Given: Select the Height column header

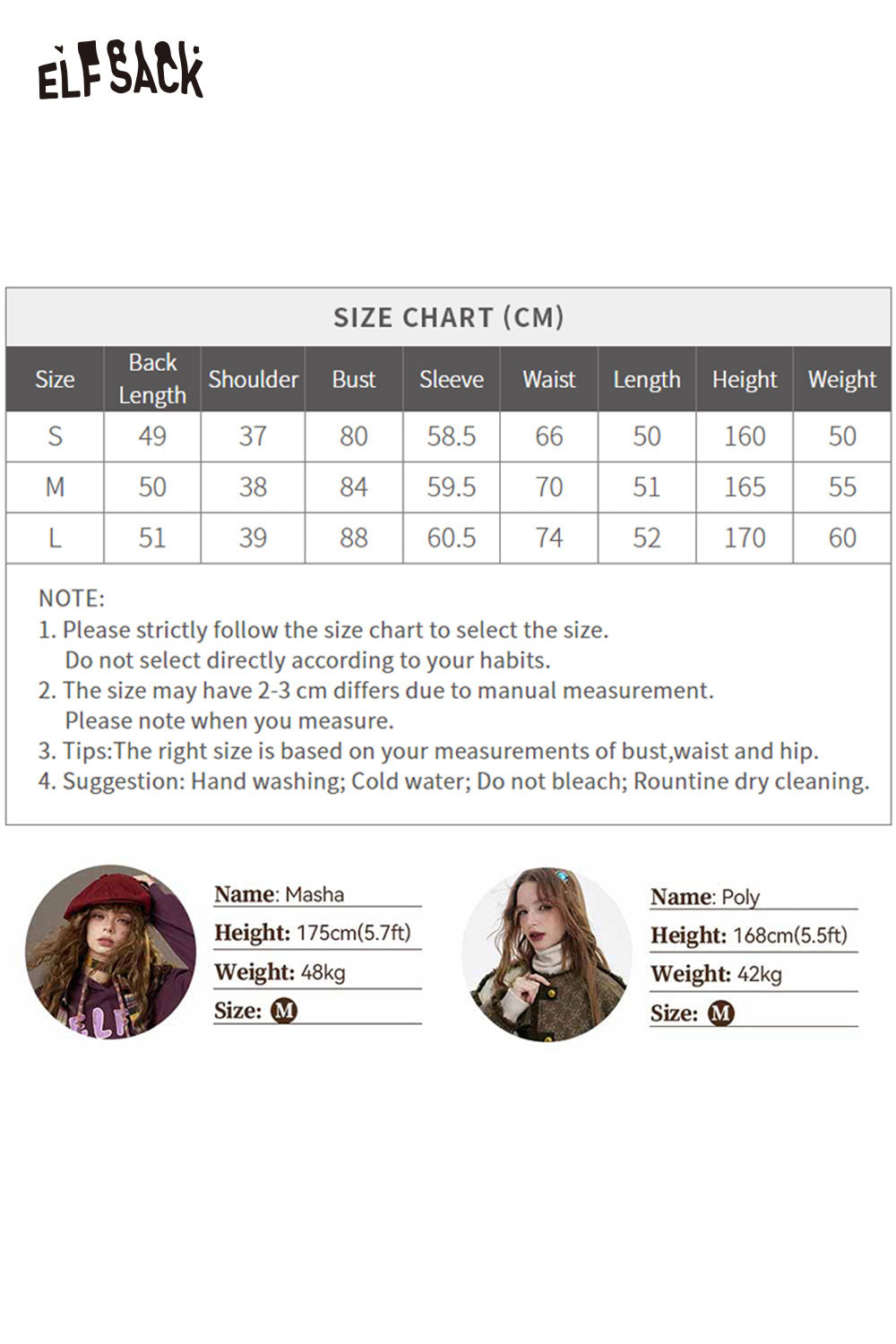Looking at the screenshot, I should (744, 379).
